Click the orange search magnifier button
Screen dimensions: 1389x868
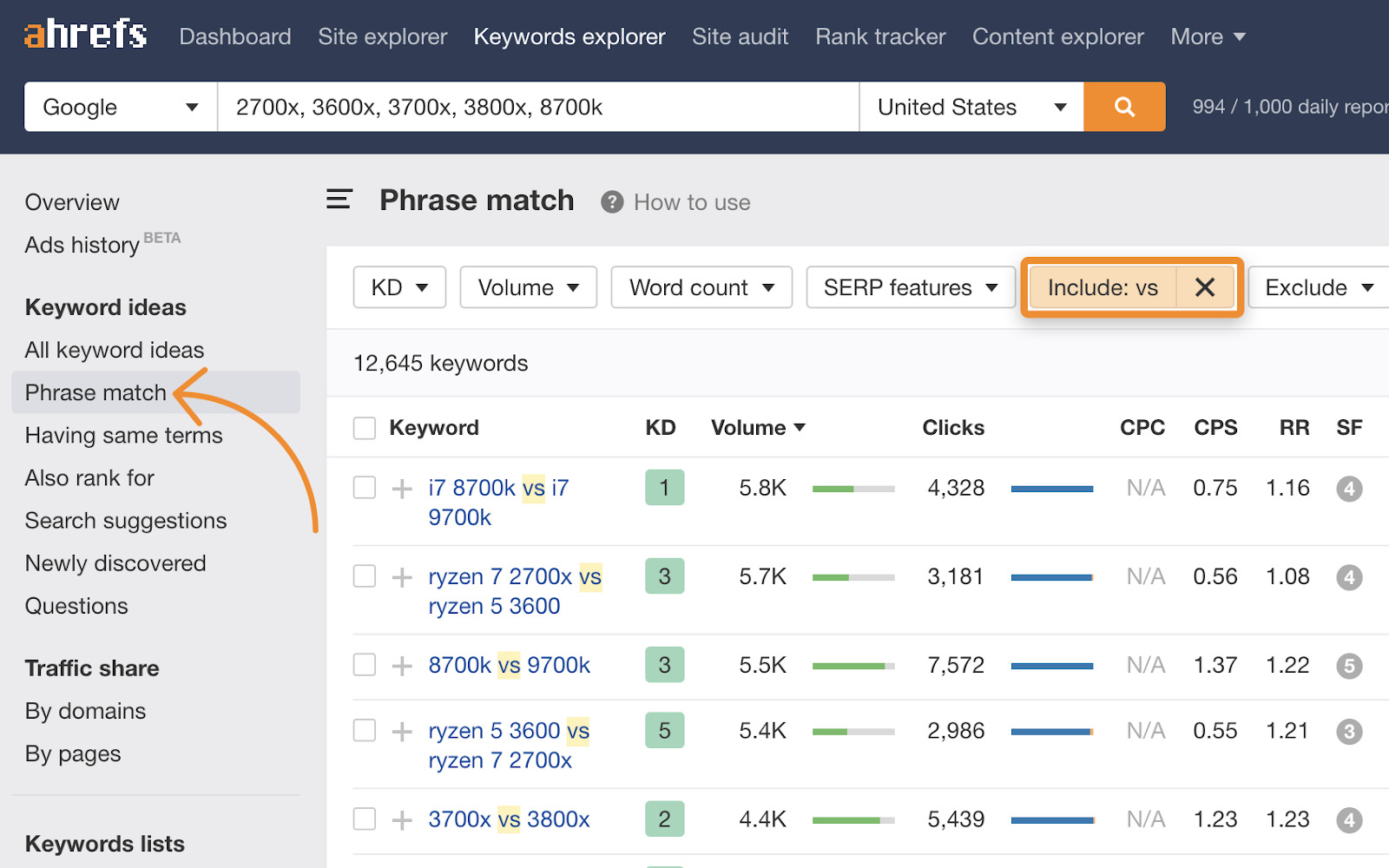[1124, 106]
